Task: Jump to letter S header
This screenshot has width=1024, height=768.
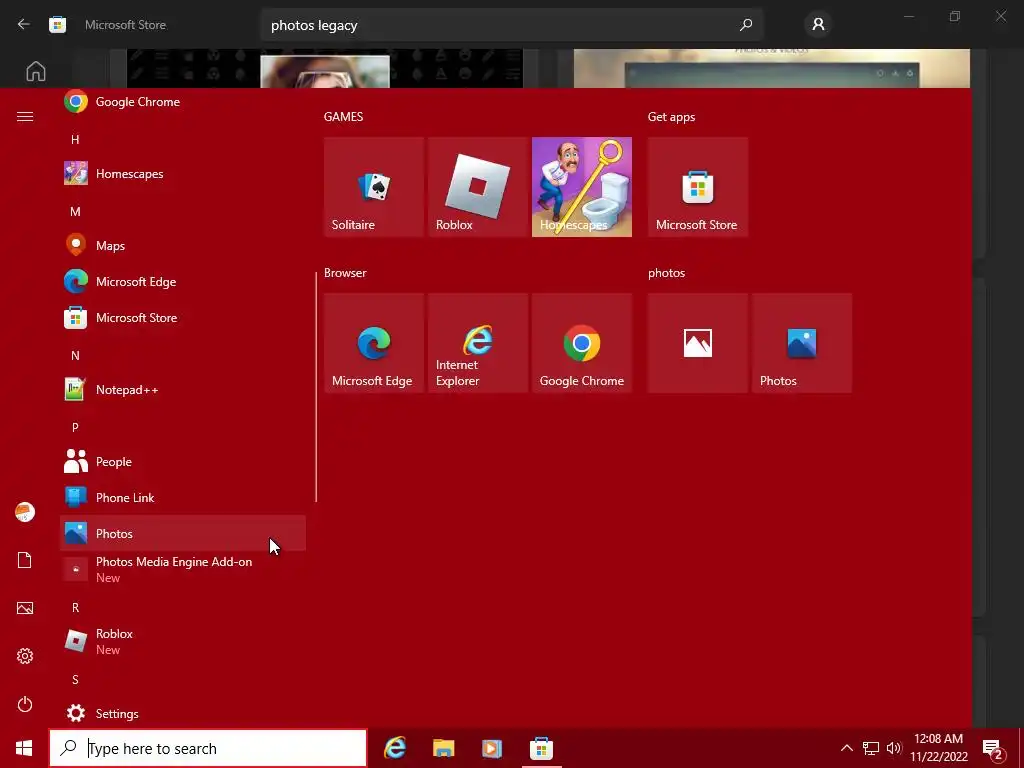Action: coord(75,679)
